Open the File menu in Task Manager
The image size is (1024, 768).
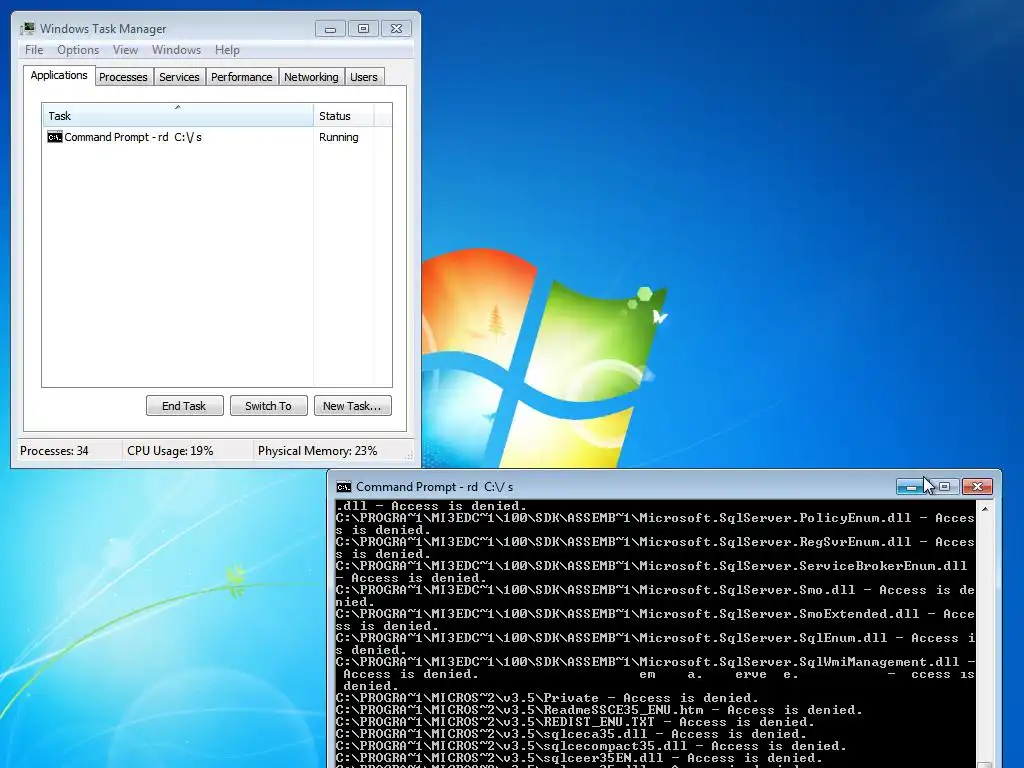click(34, 50)
